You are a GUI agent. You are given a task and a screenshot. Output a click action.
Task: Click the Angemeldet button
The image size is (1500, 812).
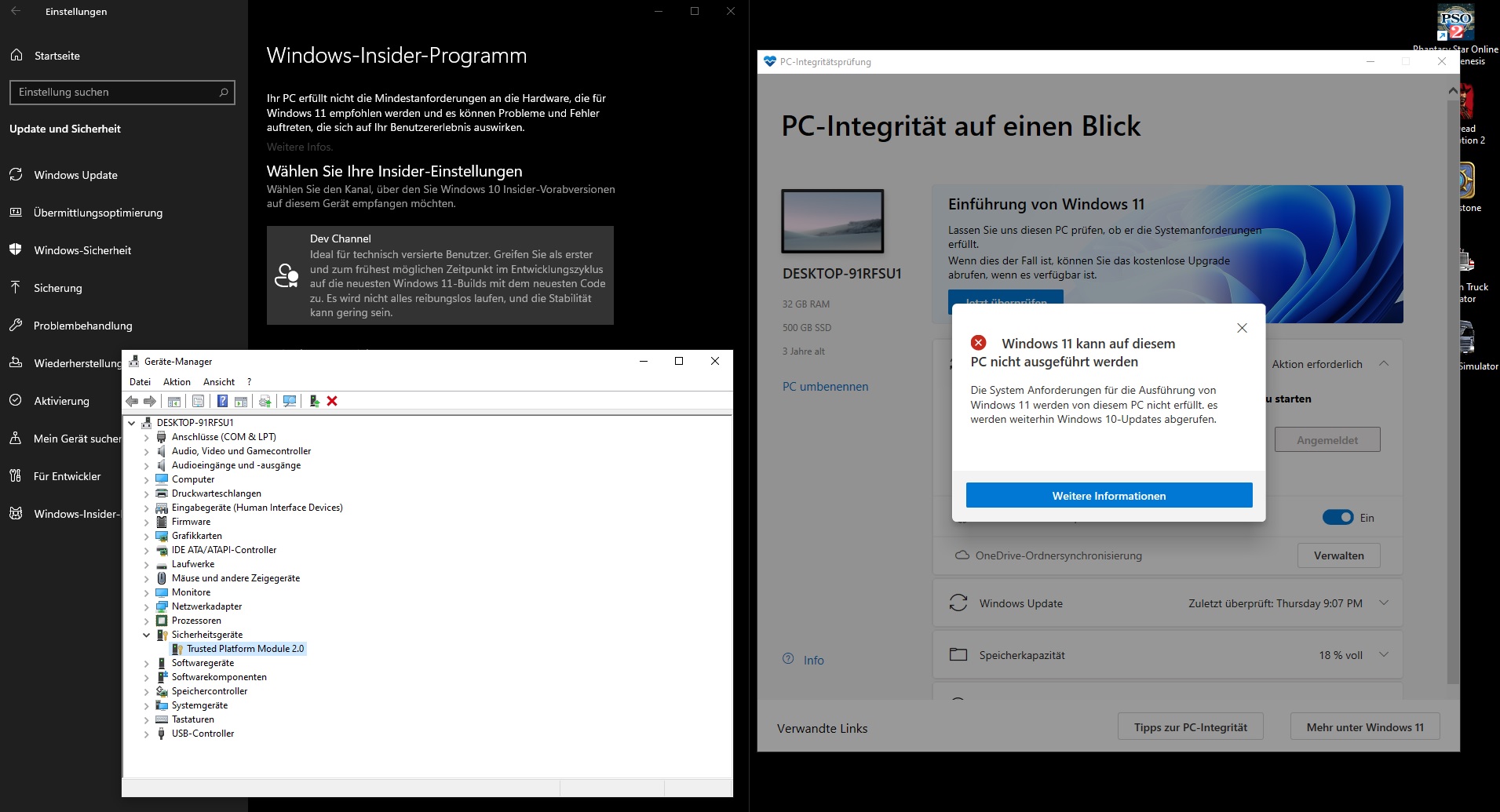point(1327,439)
